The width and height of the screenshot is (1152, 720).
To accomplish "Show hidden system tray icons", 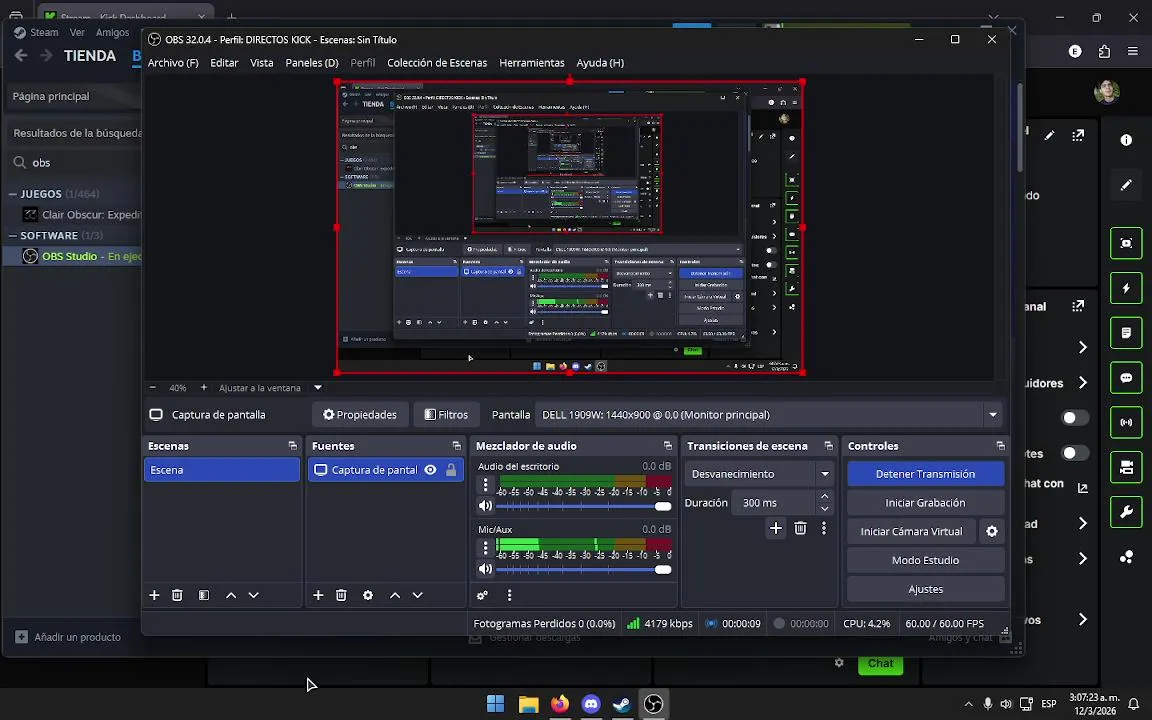I will [968, 704].
